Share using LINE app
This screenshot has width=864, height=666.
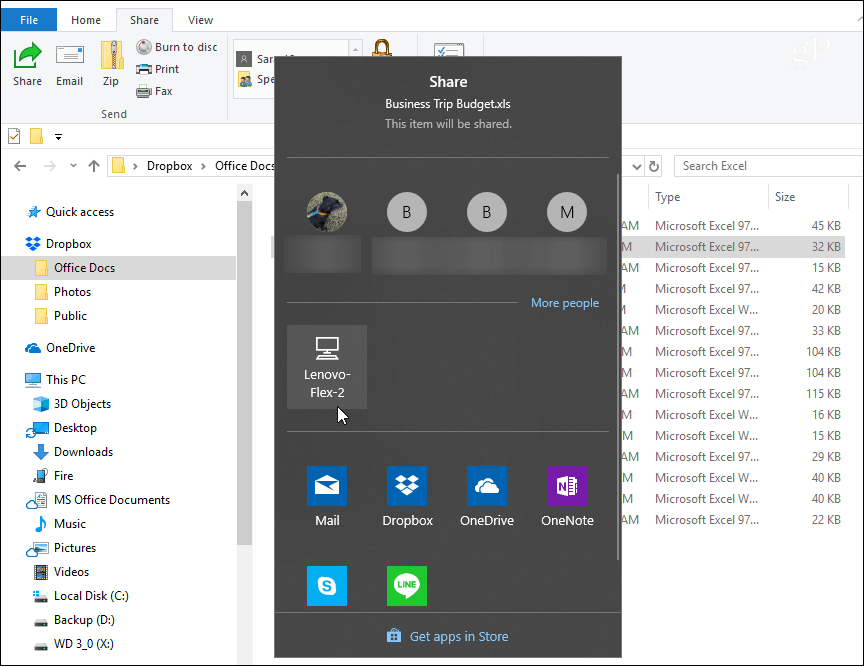click(407, 586)
